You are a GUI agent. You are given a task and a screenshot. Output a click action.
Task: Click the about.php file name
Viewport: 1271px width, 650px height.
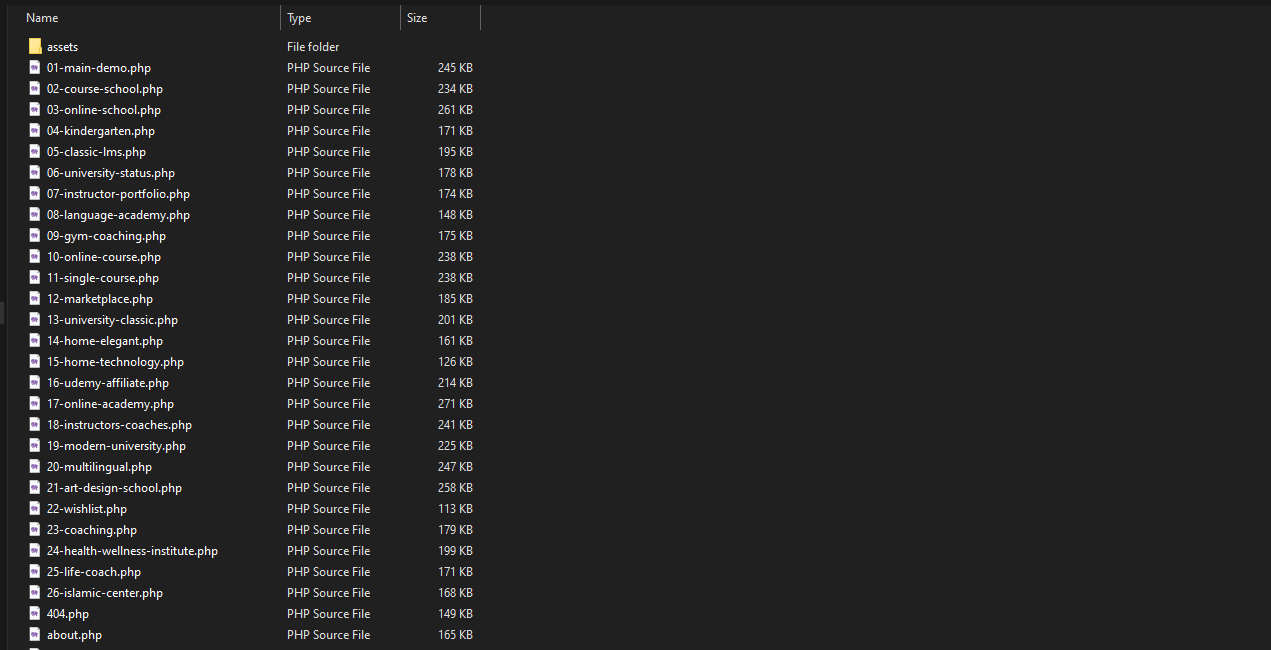click(74, 635)
